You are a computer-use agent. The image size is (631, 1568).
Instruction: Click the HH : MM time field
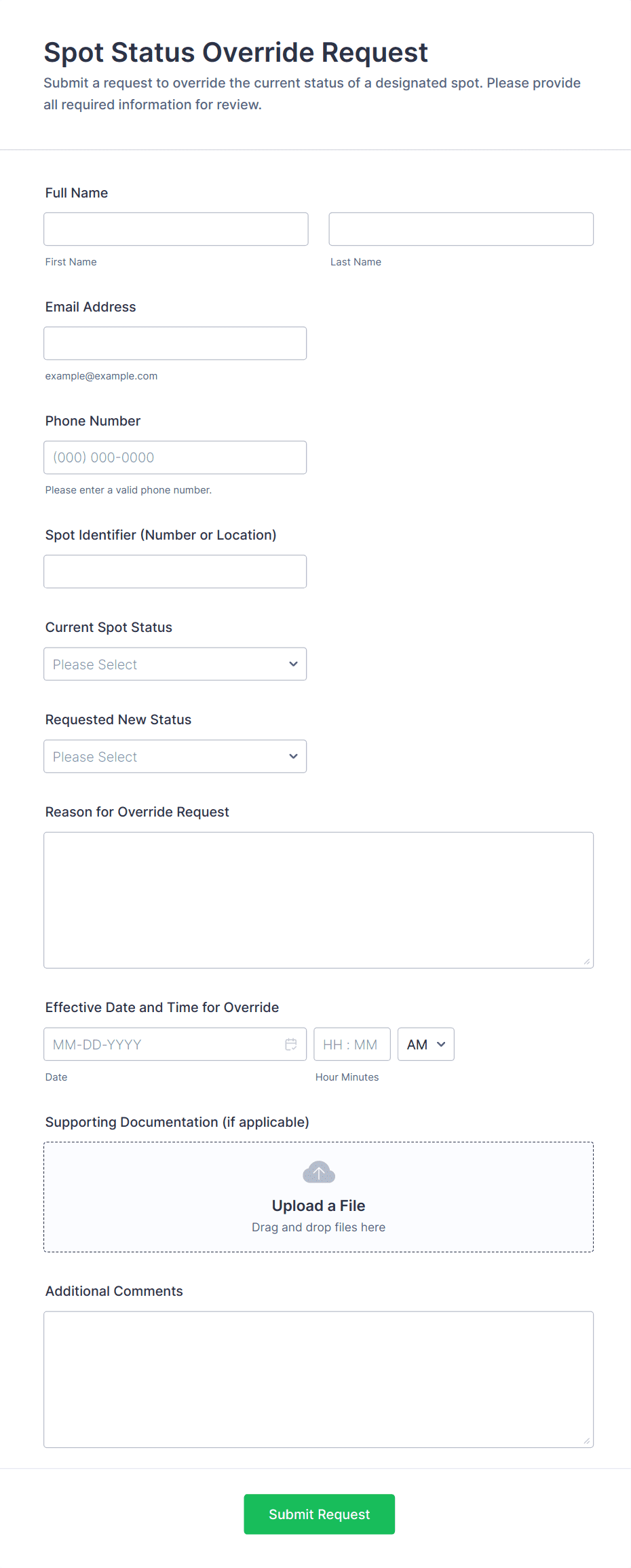(x=351, y=1045)
